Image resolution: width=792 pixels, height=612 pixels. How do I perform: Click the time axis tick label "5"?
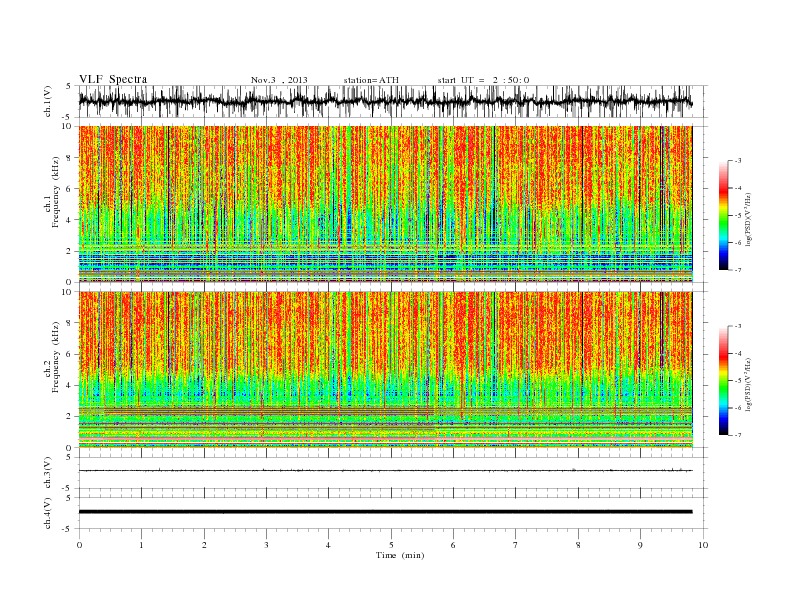click(391, 545)
